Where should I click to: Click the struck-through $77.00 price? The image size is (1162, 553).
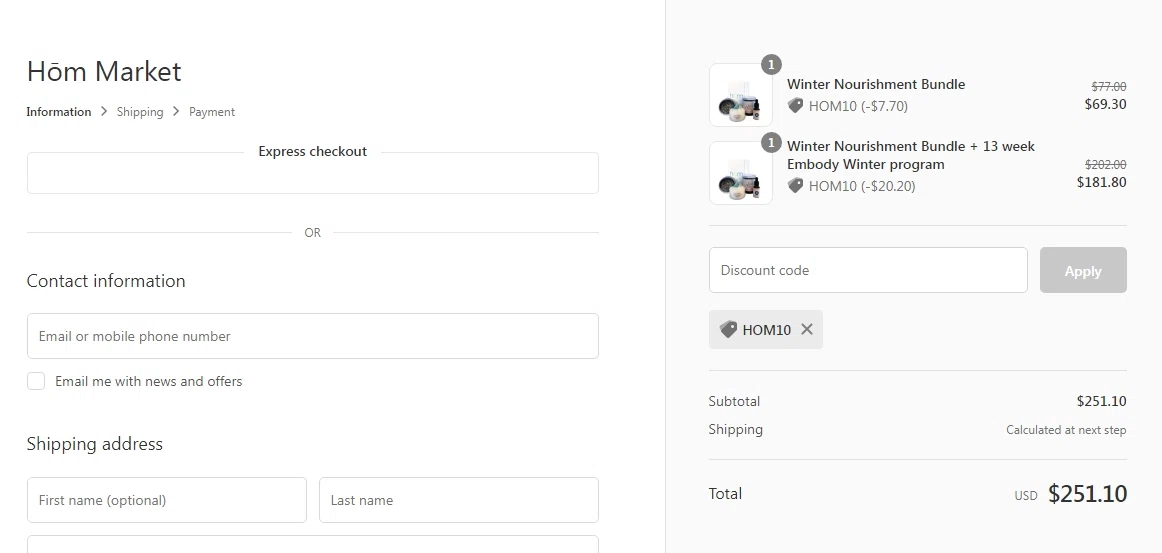click(x=1109, y=86)
